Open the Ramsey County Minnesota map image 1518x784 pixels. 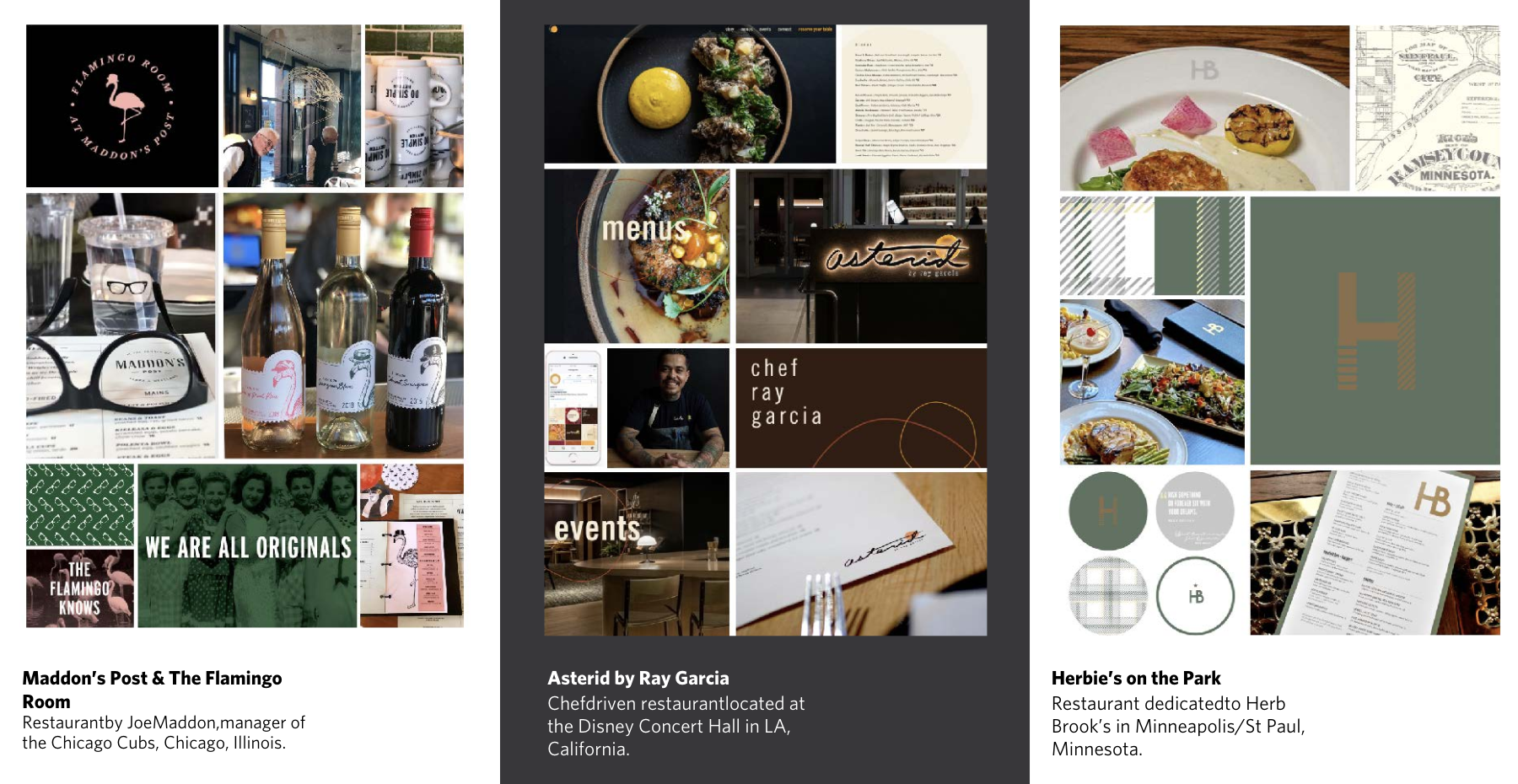(x=1428, y=108)
